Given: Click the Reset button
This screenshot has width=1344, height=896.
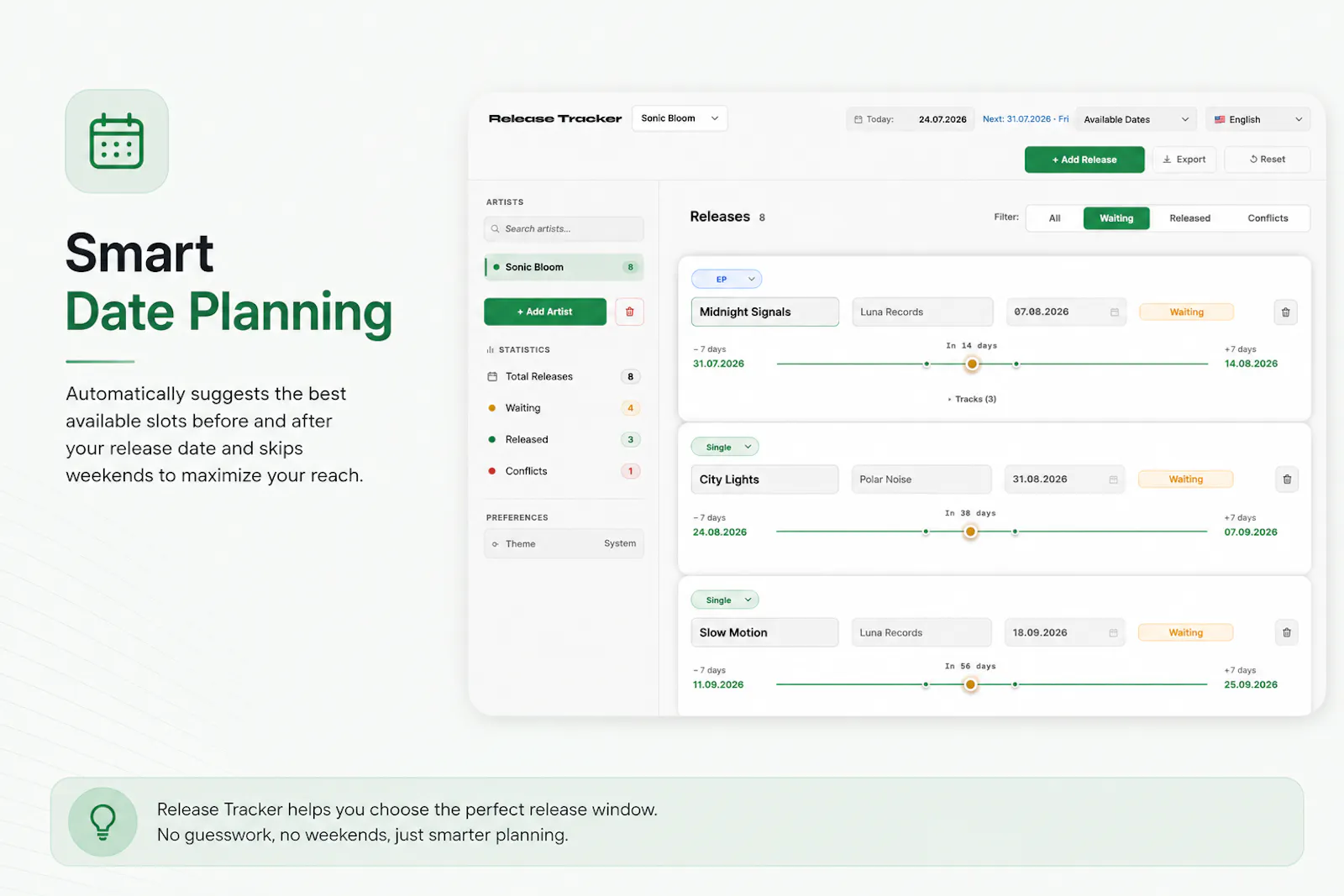Looking at the screenshot, I should tap(1267, 160).
